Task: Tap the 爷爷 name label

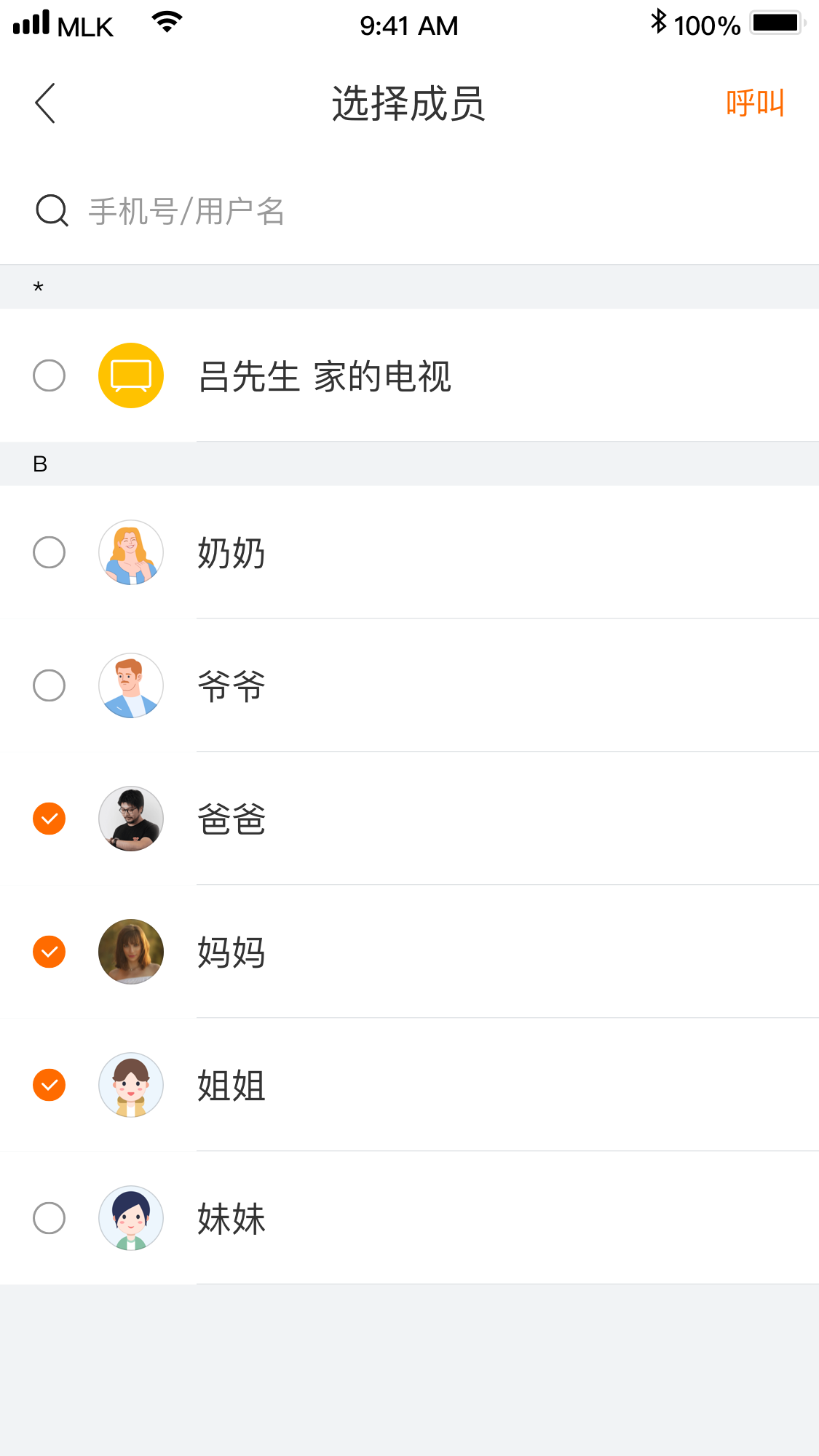Action: (x=232, y=686)
